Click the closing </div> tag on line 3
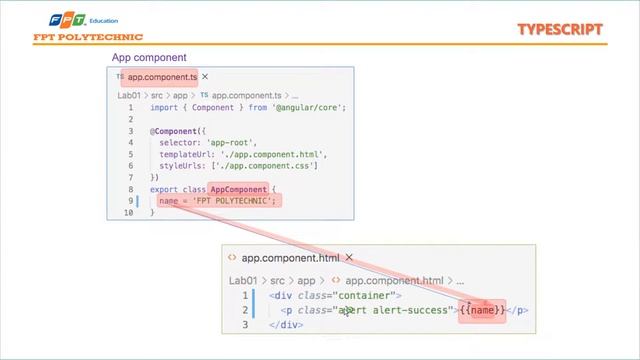The height and width of the screenshot is (360, 640). [x=286, y=325]
